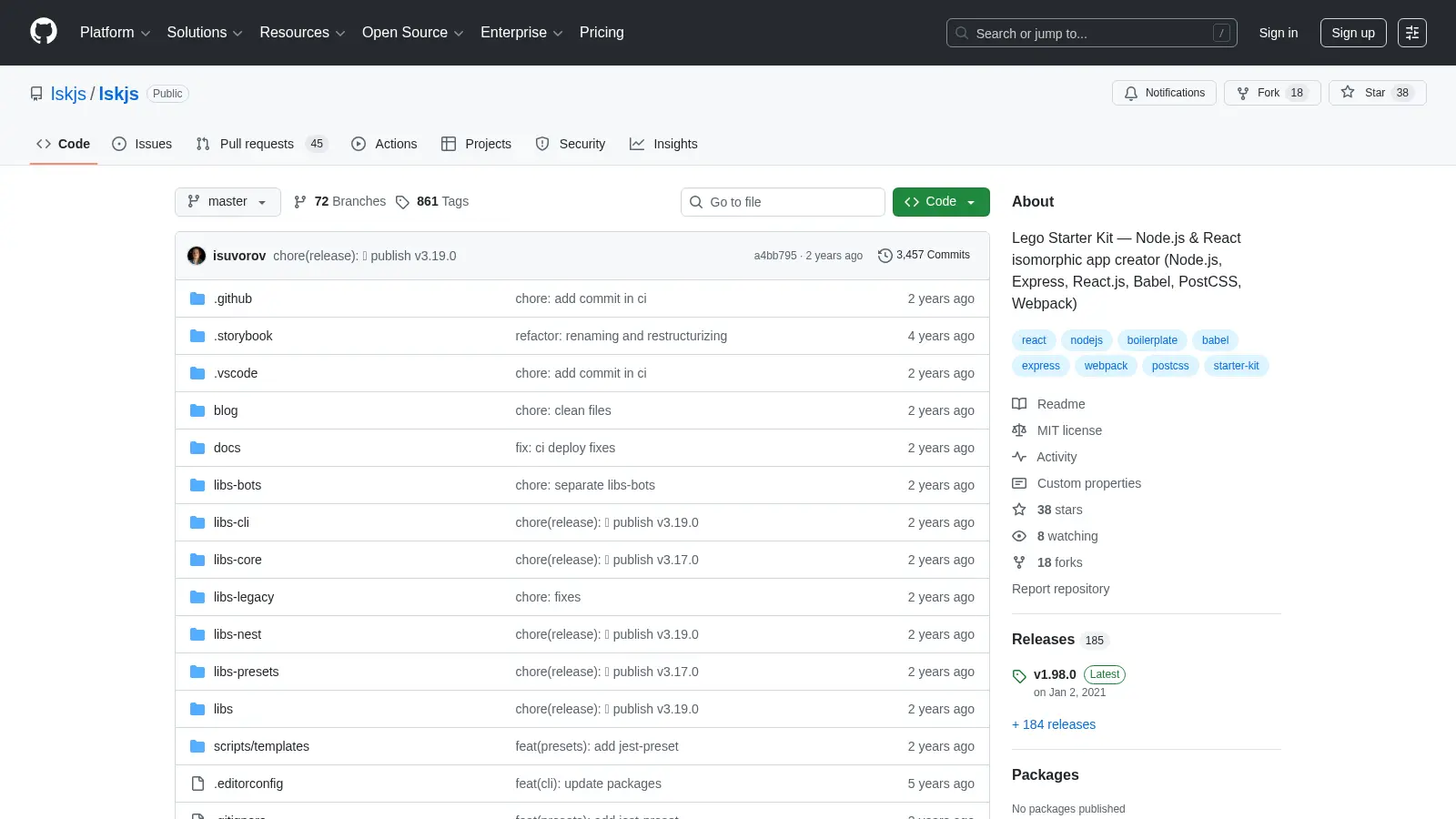Click the .github folder icon

pyautogui.click(x=197, y=298)
